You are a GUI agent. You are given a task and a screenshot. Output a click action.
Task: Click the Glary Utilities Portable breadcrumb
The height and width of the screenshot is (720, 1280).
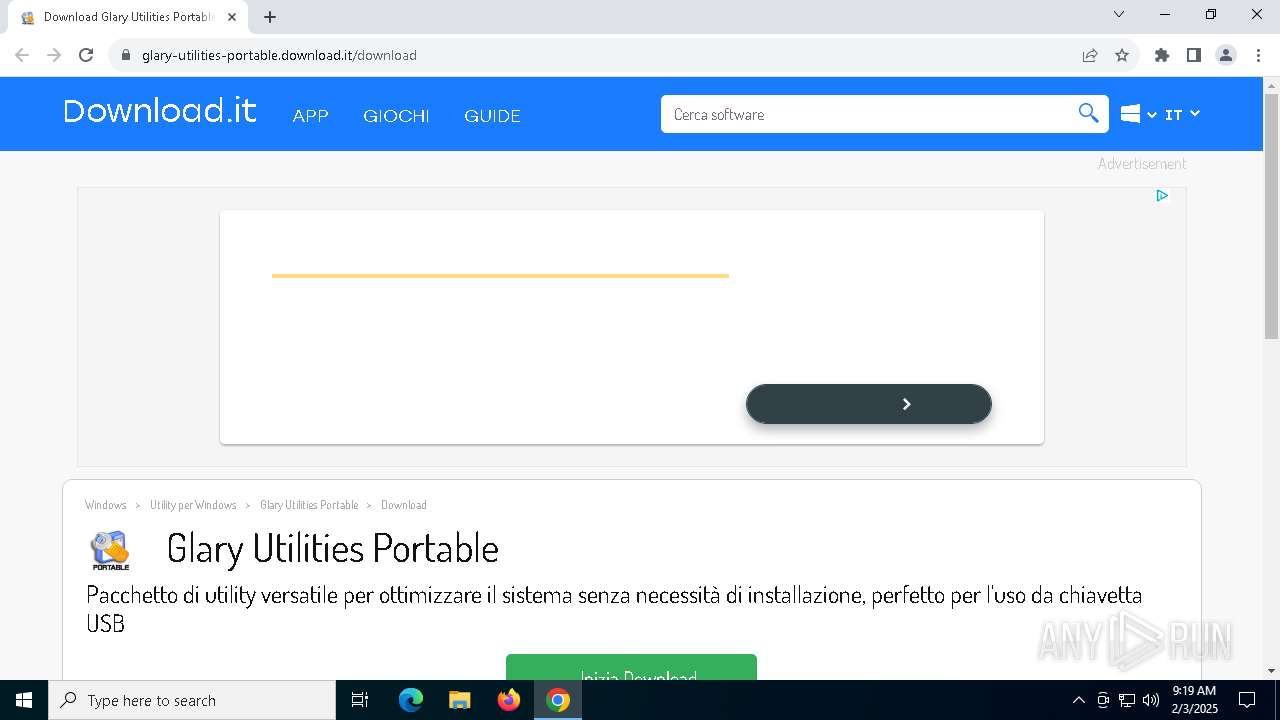[x=309, y=505]
